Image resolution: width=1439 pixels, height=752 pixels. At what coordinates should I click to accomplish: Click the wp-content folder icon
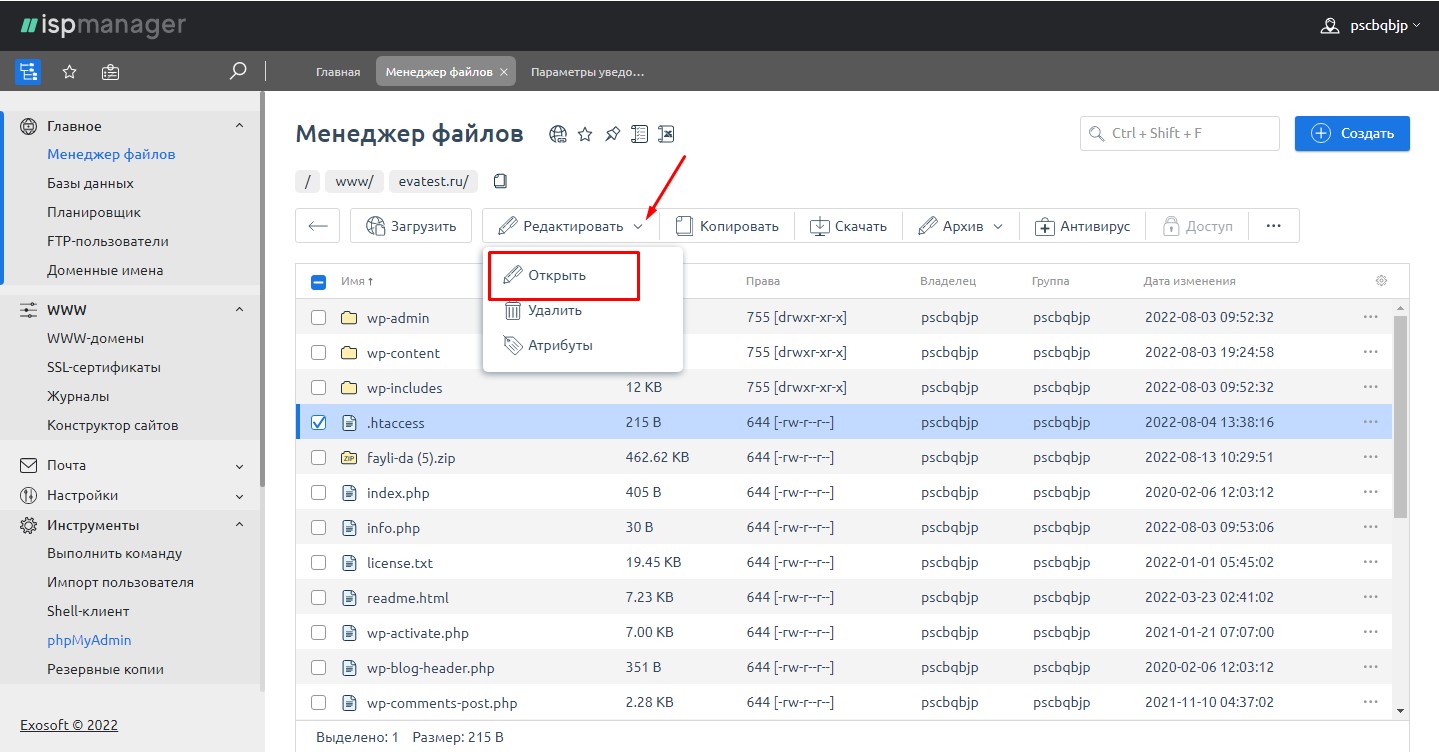349,352
